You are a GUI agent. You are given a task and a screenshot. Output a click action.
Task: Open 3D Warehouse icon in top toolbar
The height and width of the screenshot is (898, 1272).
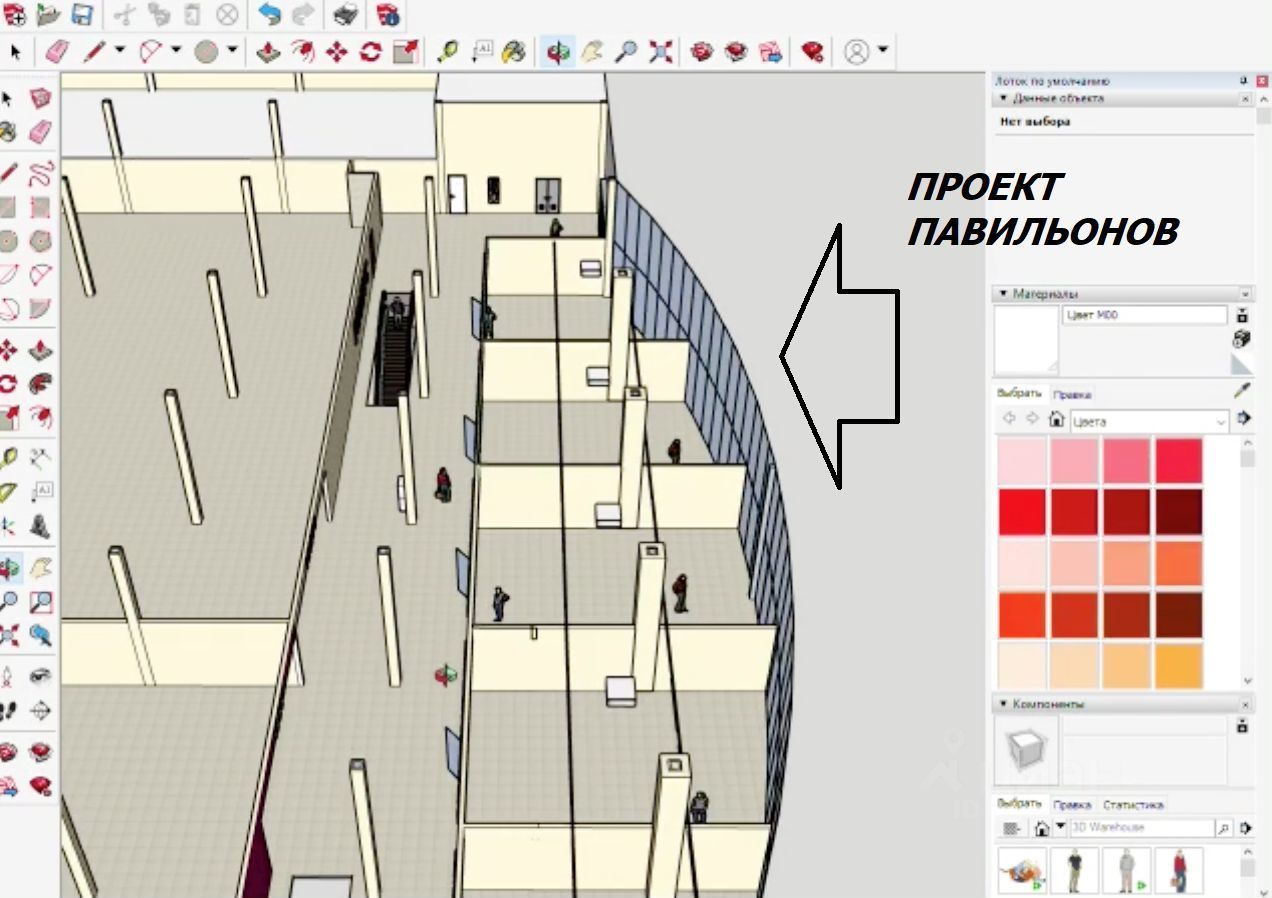[703, 51]
